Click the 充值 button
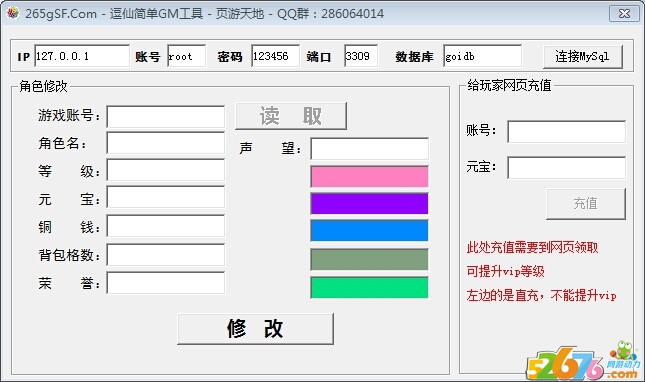Screen dimensions: 645x382 click(586, 204)
